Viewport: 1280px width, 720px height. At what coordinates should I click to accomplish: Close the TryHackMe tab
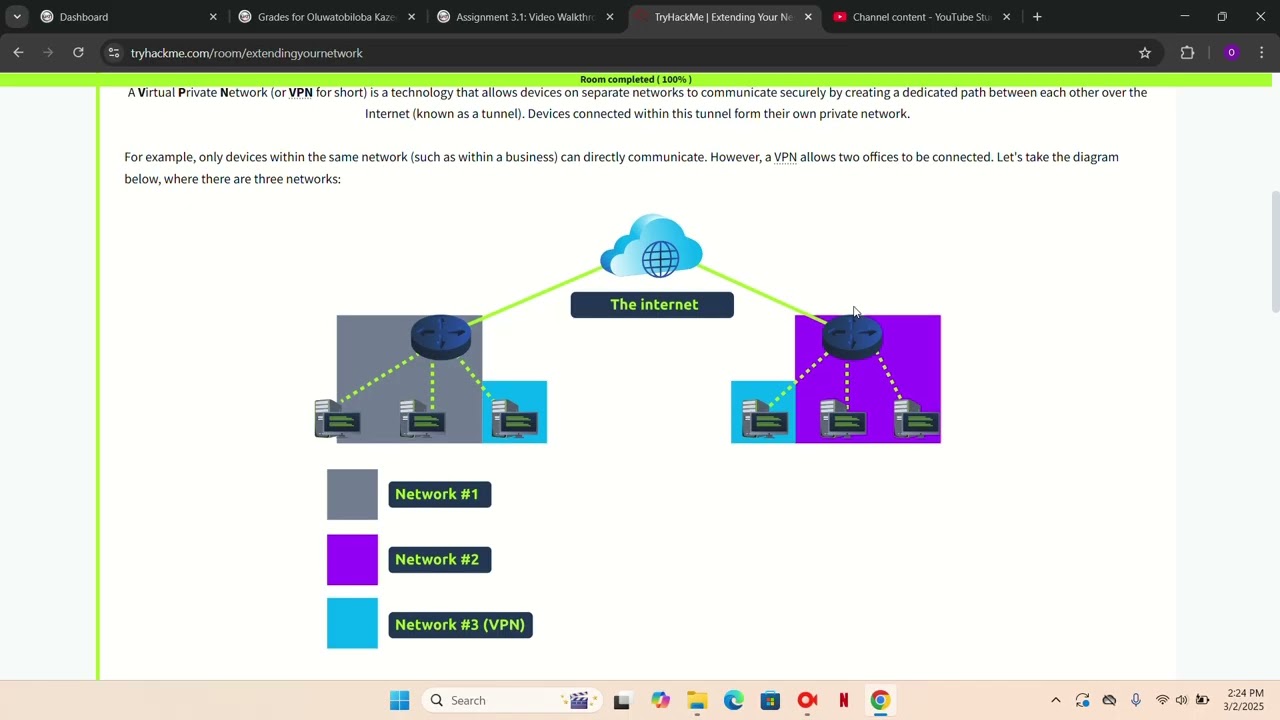pos(808,17)
